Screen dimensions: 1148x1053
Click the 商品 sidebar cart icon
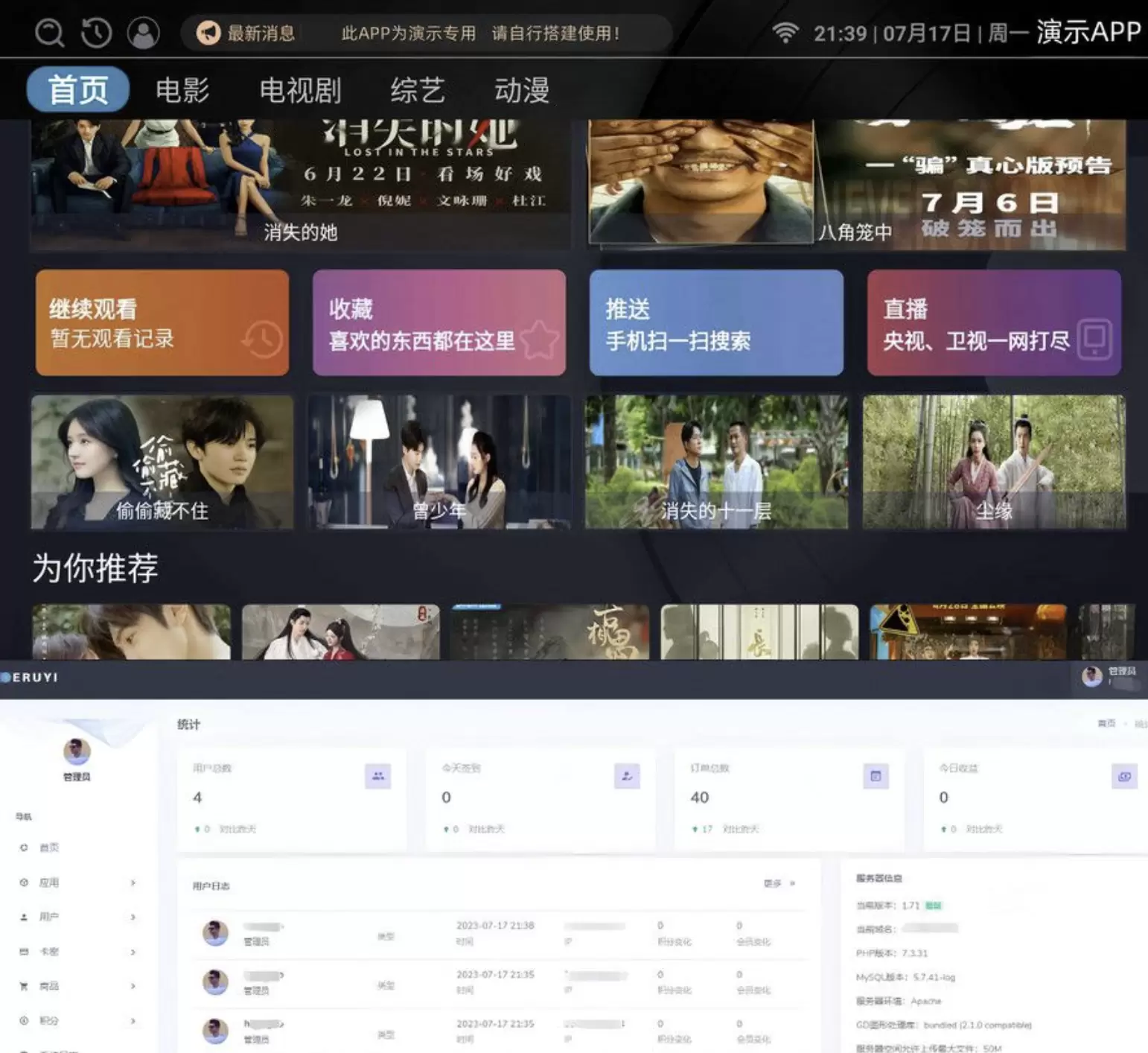point(24,986)
